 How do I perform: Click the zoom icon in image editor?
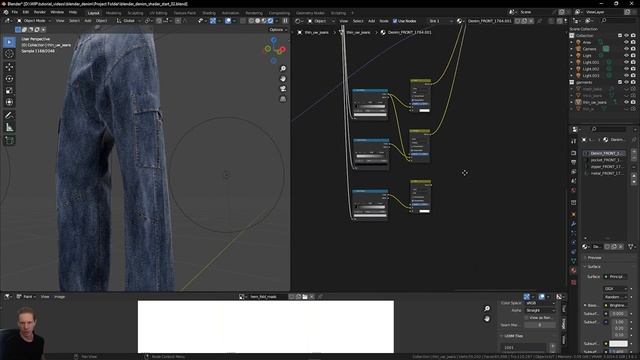tap(487, 309)
